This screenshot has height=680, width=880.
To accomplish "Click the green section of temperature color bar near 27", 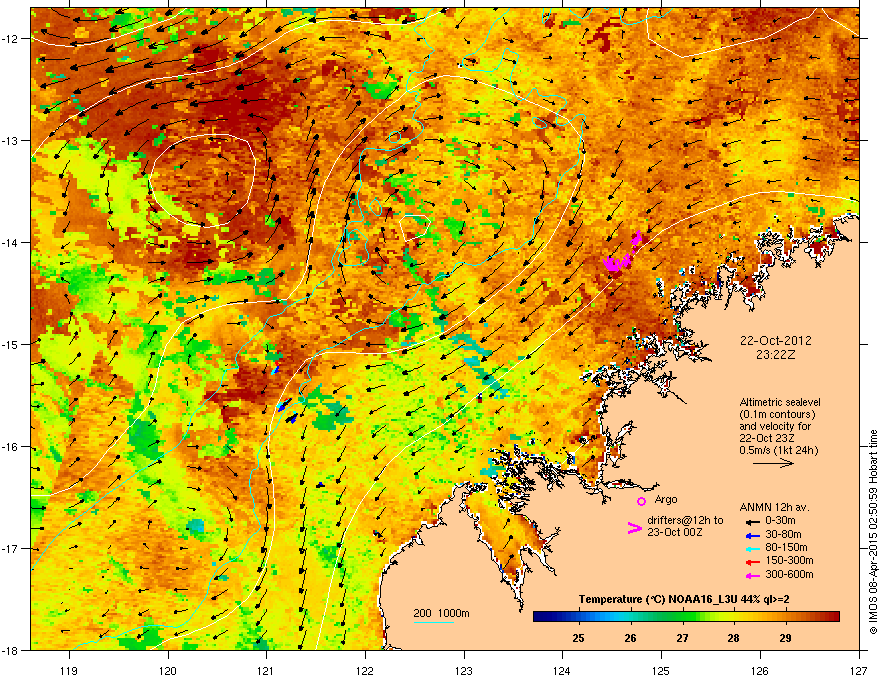I will (x=684, y=617).
